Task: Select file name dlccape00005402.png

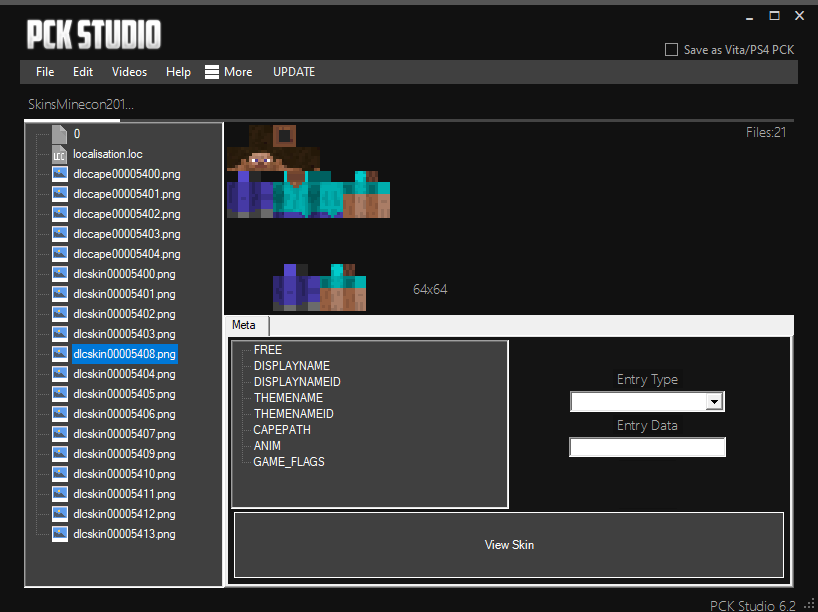Action: (x=127, y=214)
